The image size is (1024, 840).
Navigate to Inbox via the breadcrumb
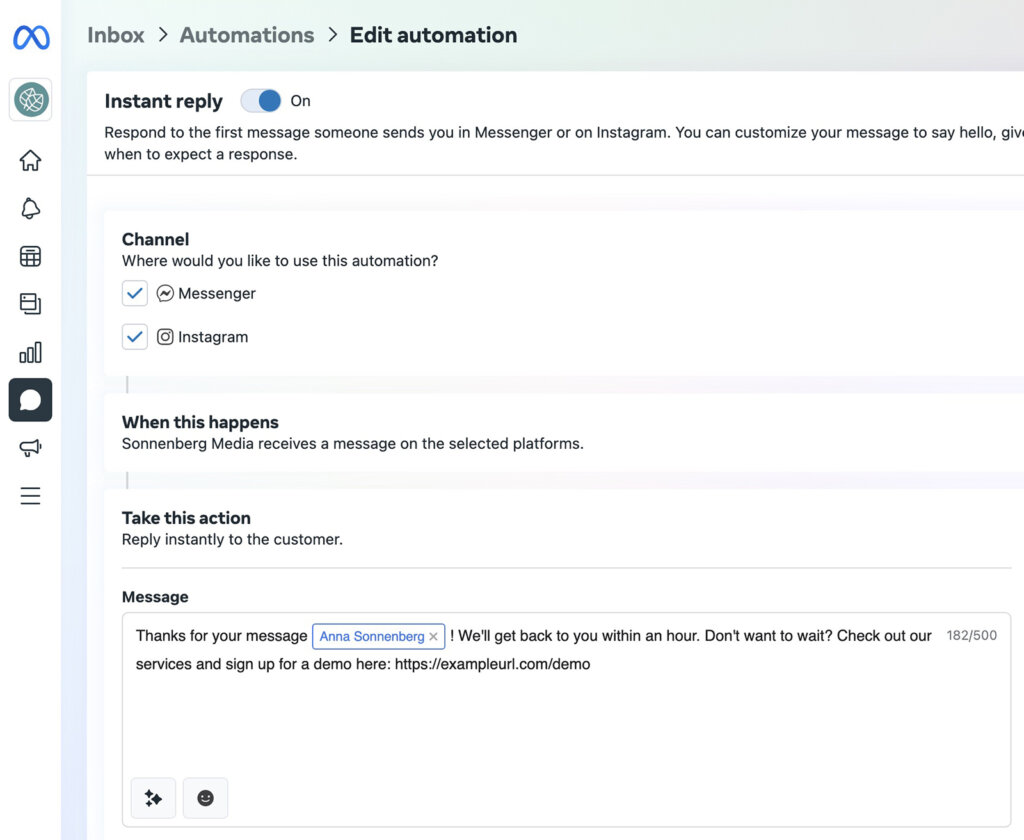click(x=116, y=35)
